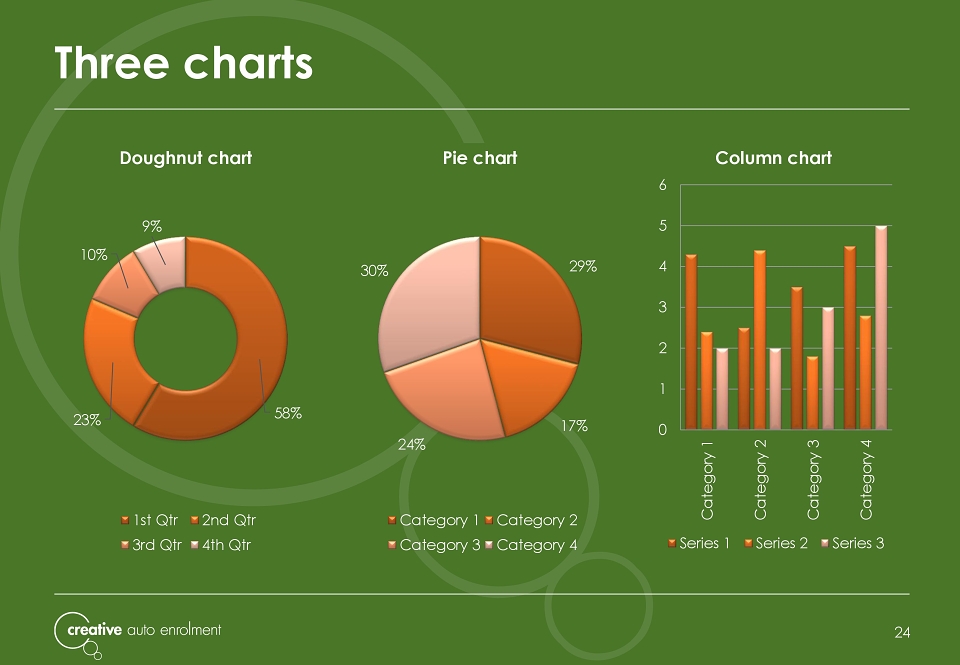Select the 2nd Qtr legend entry

click(x=223, y=520)
